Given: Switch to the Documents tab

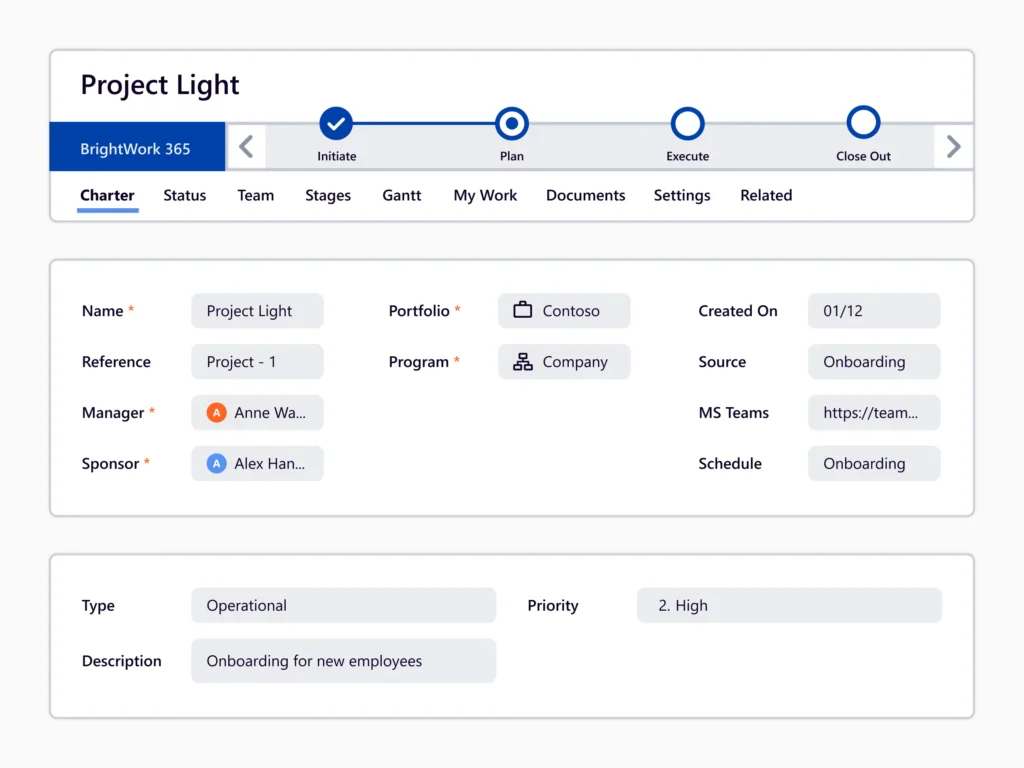Looking at the screenshot, I should (585, 195).
